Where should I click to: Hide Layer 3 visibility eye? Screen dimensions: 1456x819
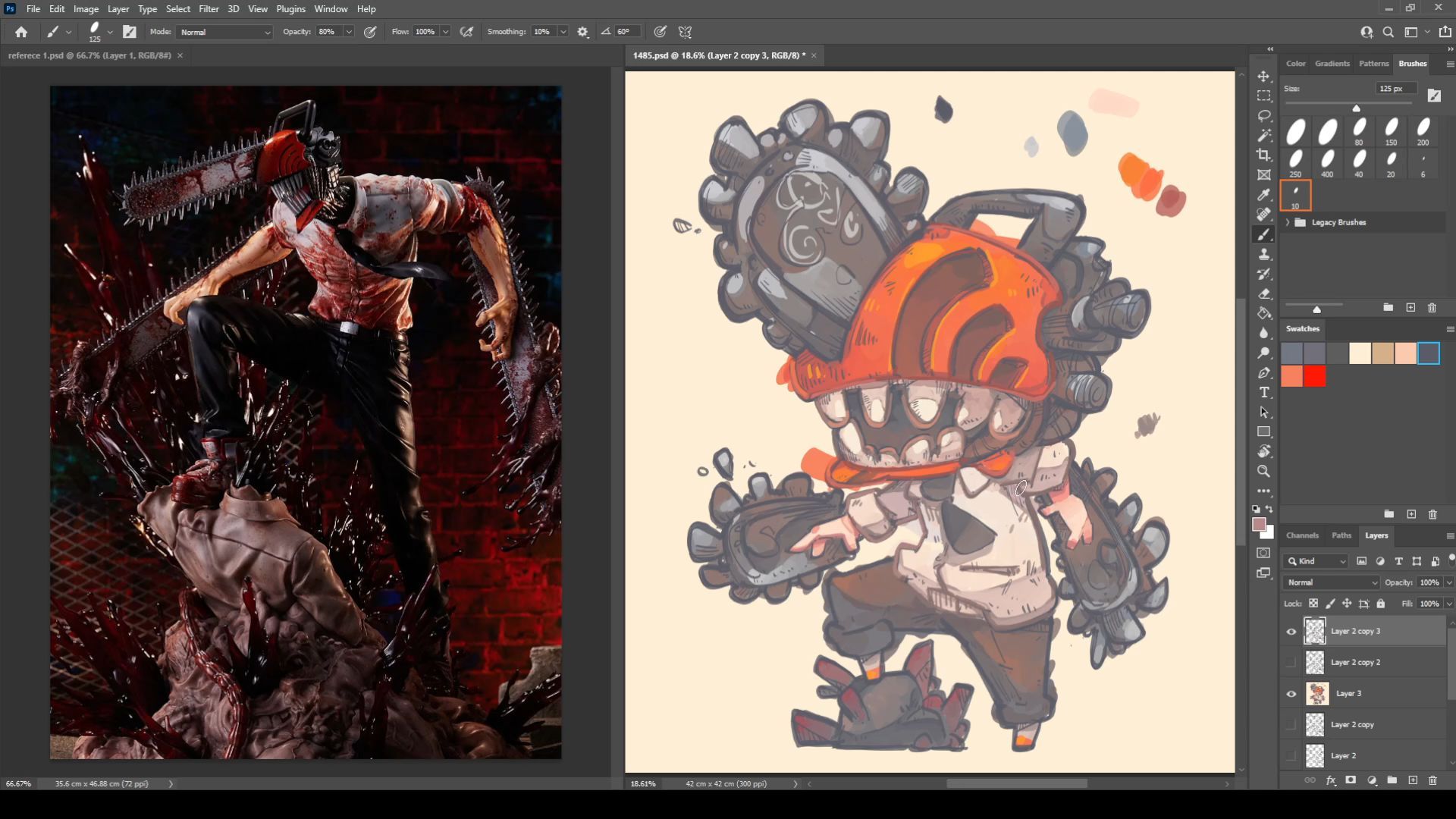coord(1291,693)
